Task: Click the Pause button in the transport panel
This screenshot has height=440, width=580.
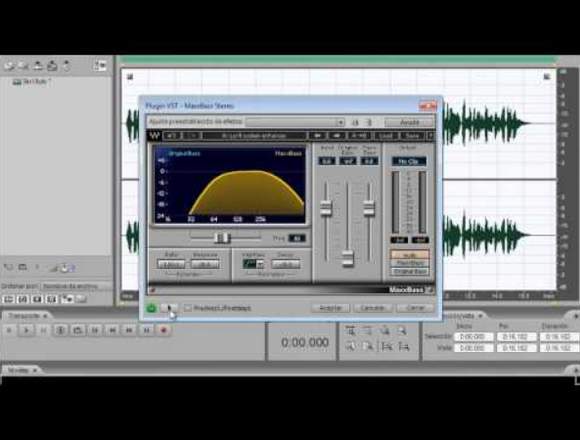Action: [x=43, y=330]
